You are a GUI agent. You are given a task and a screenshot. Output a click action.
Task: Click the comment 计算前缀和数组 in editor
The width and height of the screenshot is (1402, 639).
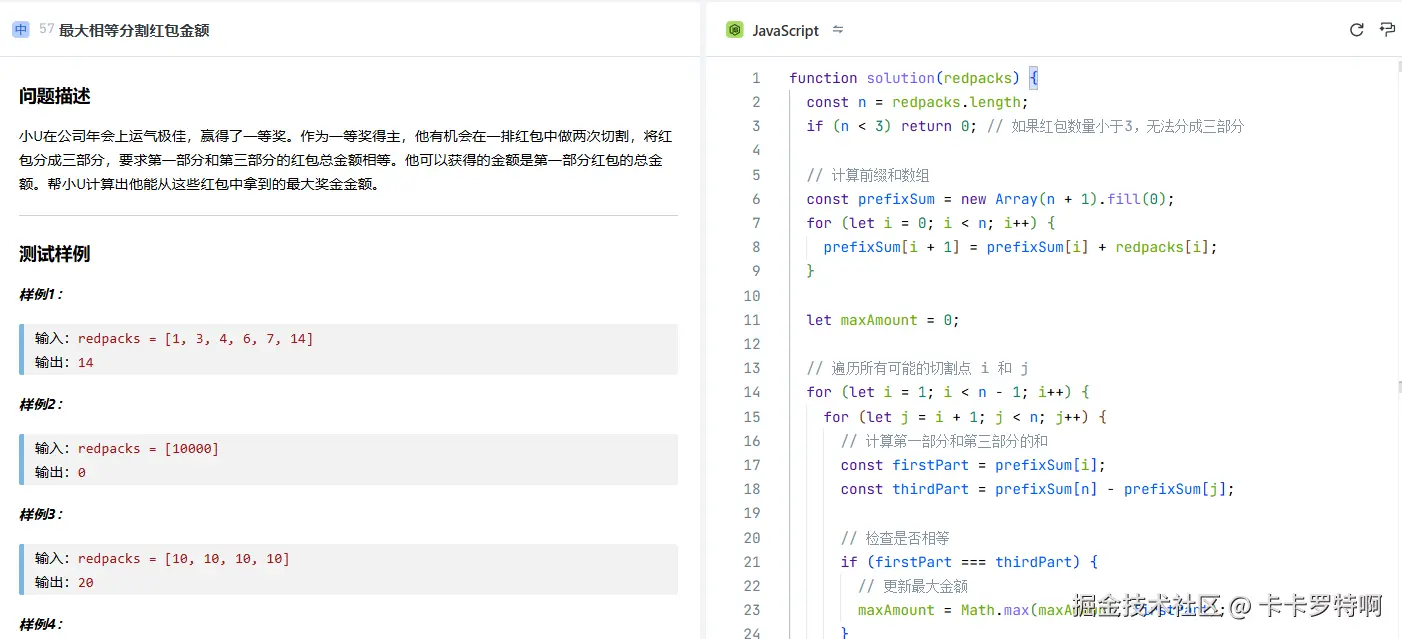click(868, 175)
